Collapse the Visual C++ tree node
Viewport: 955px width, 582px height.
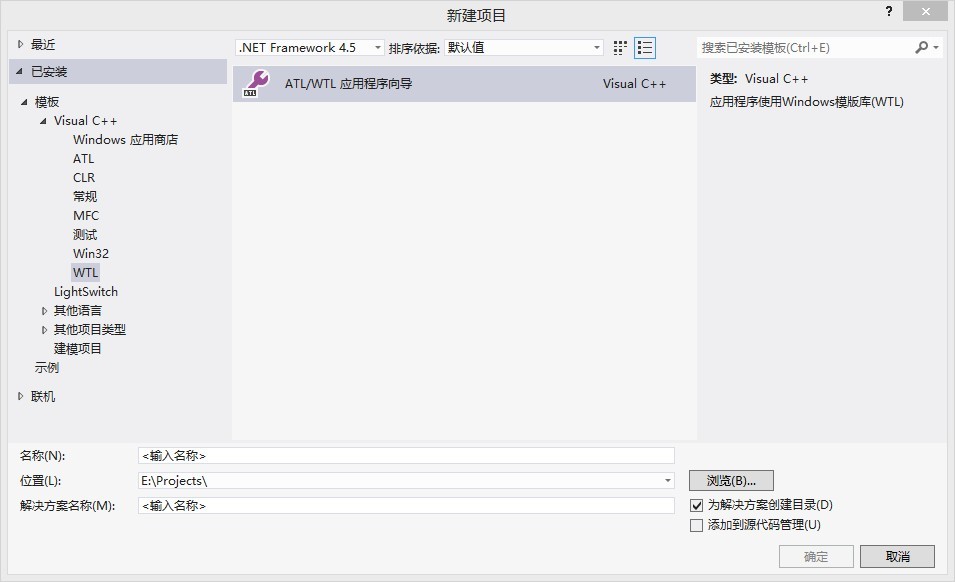[43, 121]
